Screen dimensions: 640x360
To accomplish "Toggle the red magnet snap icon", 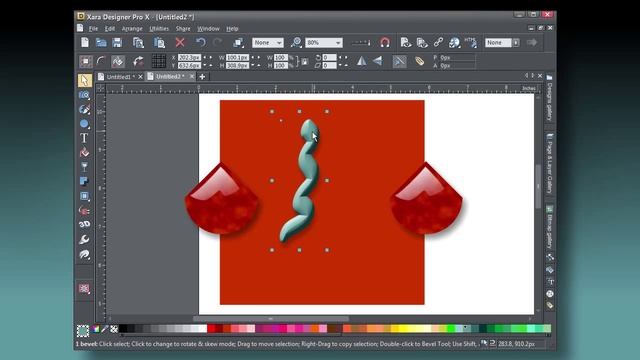I will 385,42.
